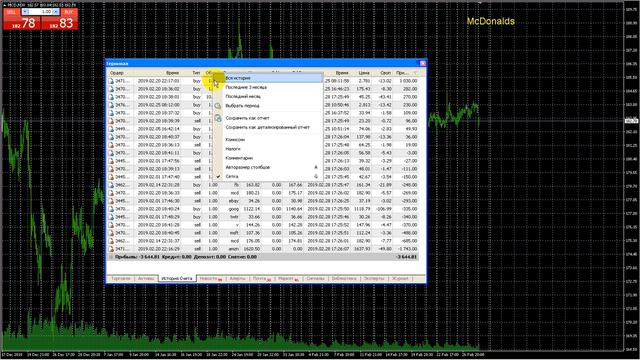Image resolution: width=640 pixels, height=360 pixels.
Task: Click order icon of row 2019.02.25 08:12:00
Action: 111,105
